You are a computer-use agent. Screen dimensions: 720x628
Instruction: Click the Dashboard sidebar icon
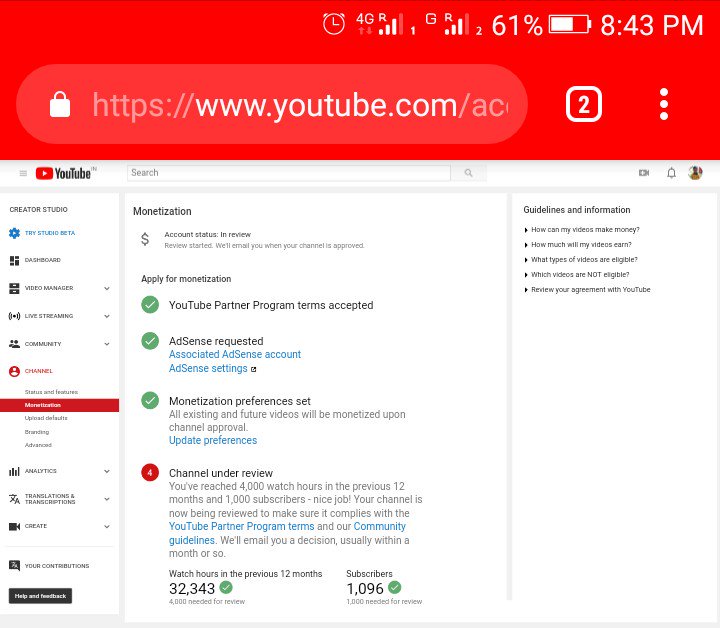14,260
